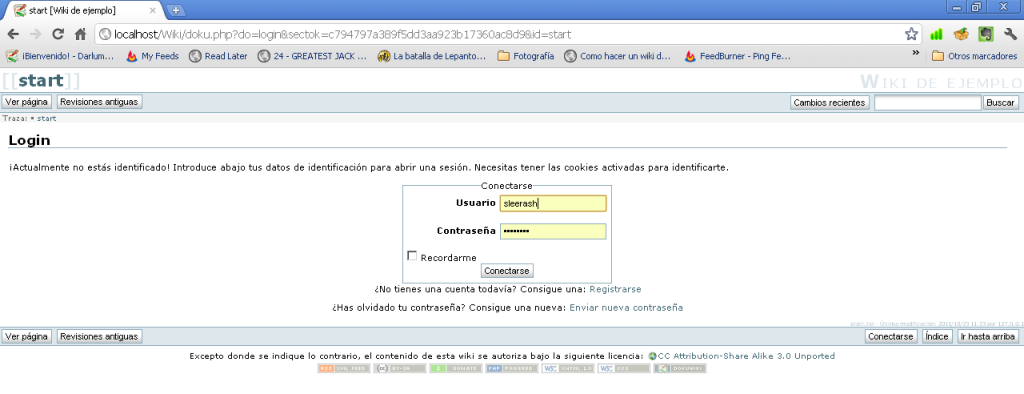Click bottom Ver página button

pos(26,337)
